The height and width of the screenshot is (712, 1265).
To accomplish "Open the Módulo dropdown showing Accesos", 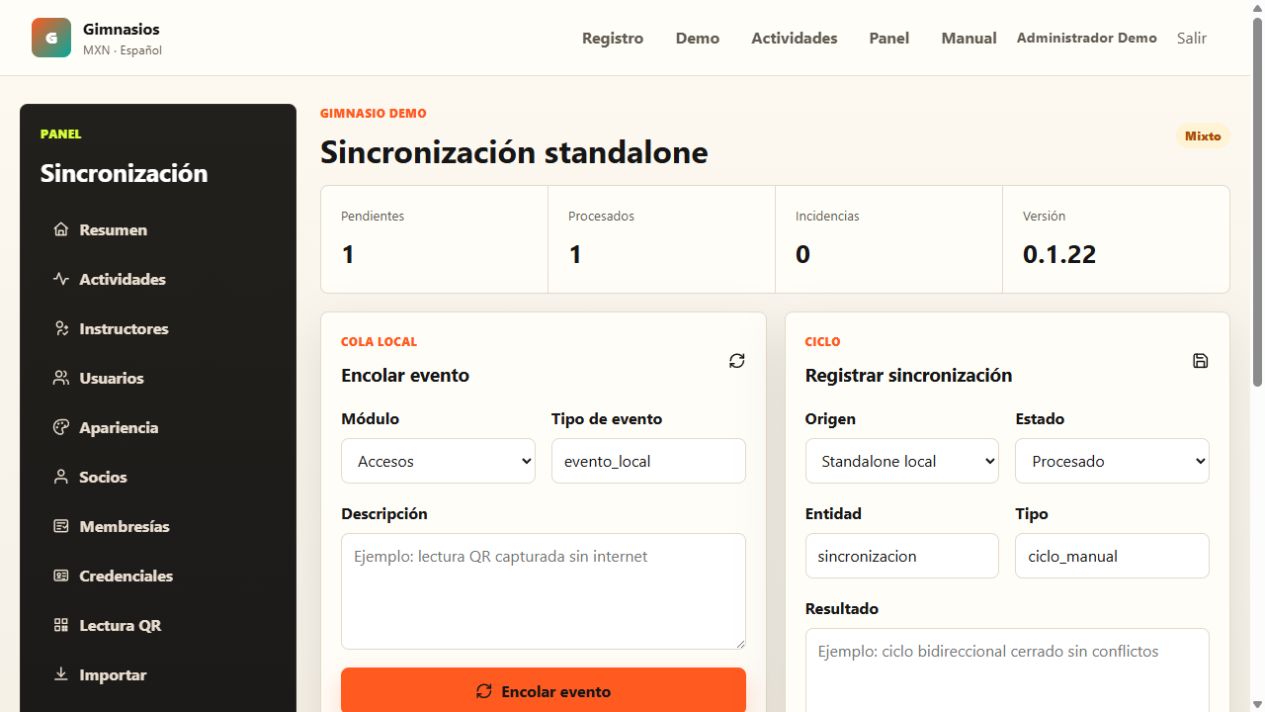I will click(x=438, y=461).
